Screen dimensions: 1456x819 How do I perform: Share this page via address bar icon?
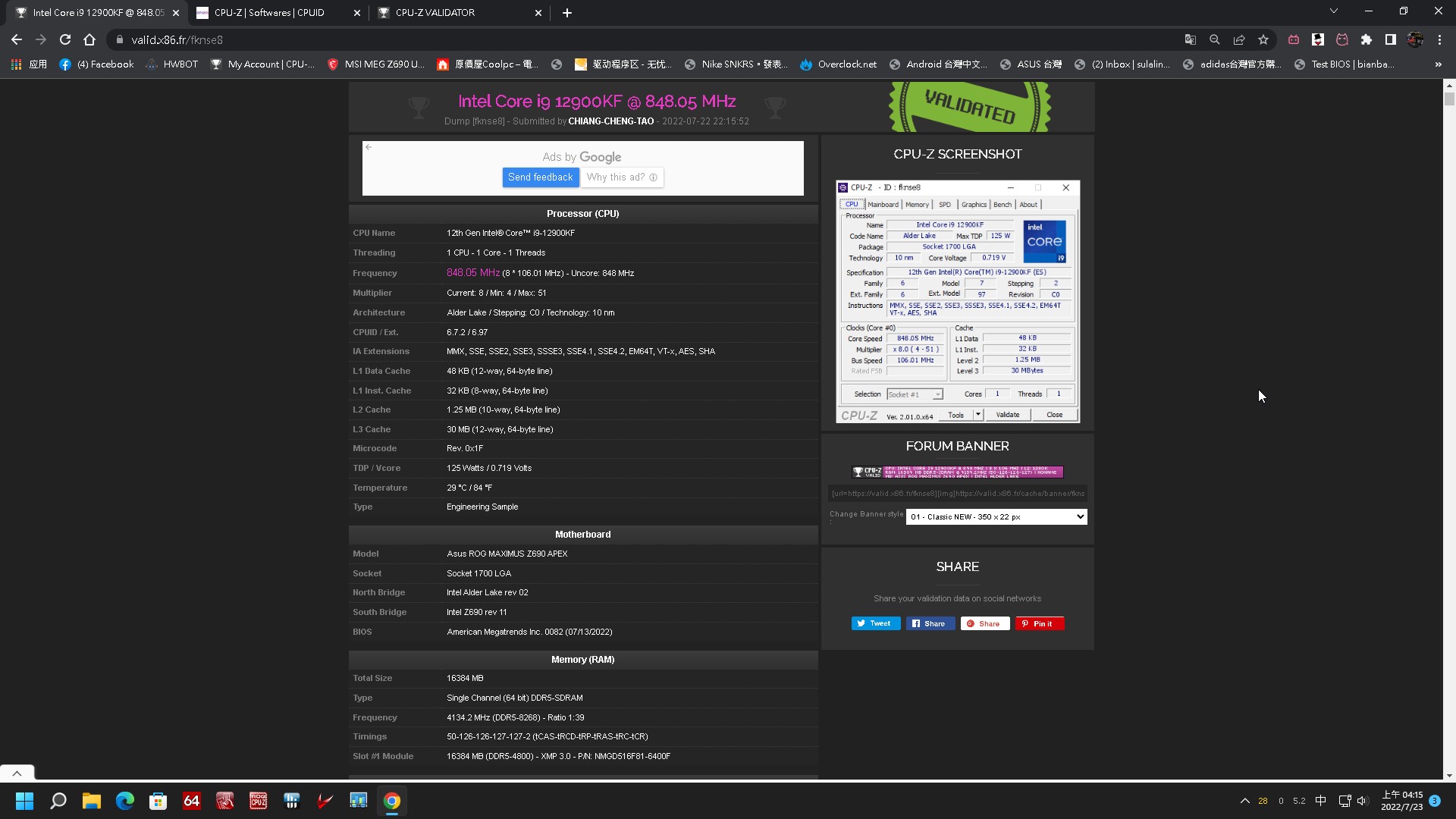[x=1239, y=39]
